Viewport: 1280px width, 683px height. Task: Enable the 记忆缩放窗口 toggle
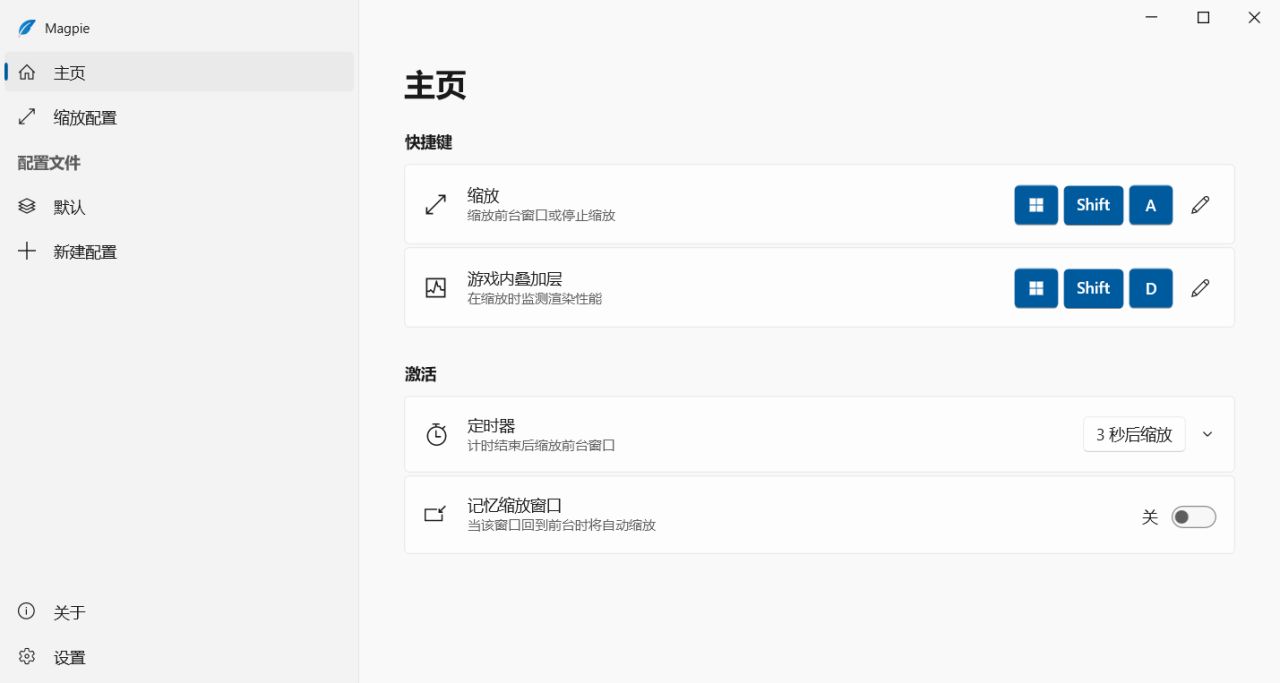(1194, 516)
